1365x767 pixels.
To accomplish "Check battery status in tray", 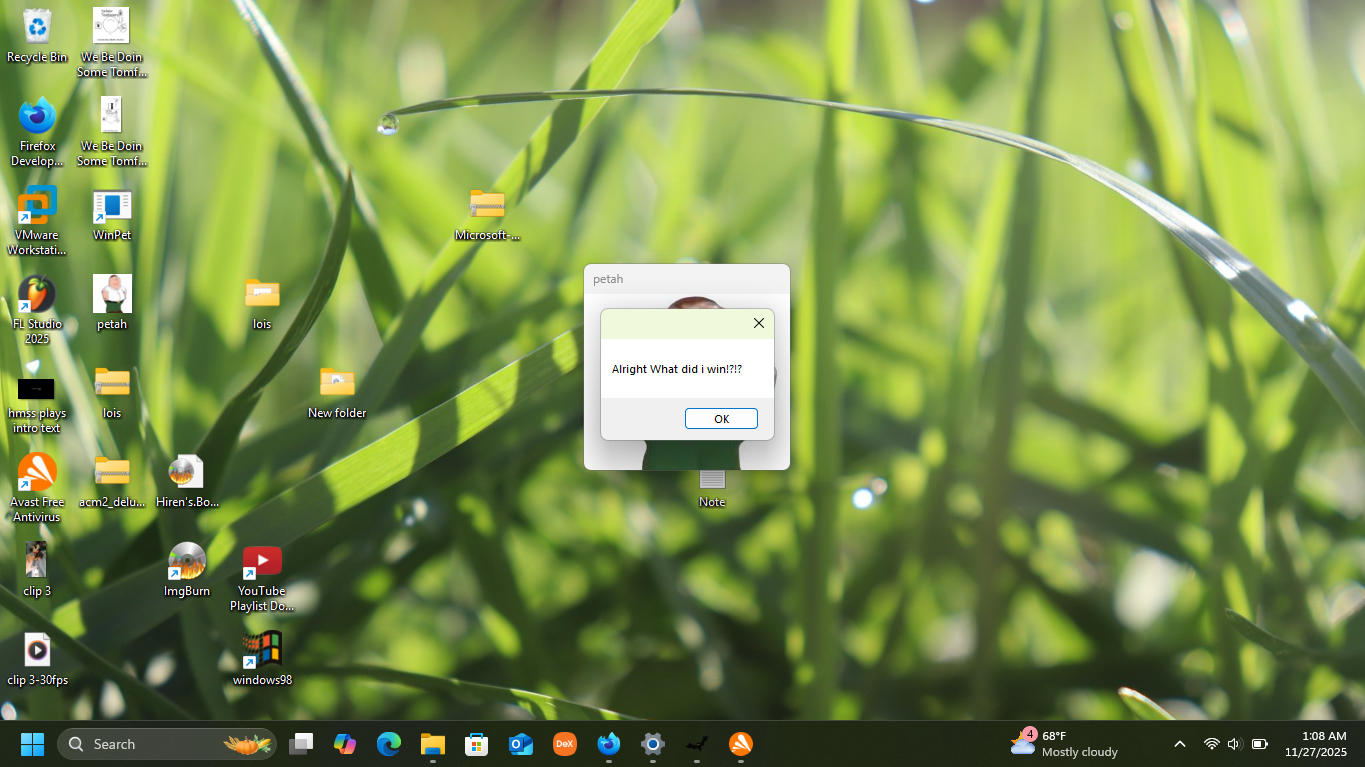I will 1260,744.
